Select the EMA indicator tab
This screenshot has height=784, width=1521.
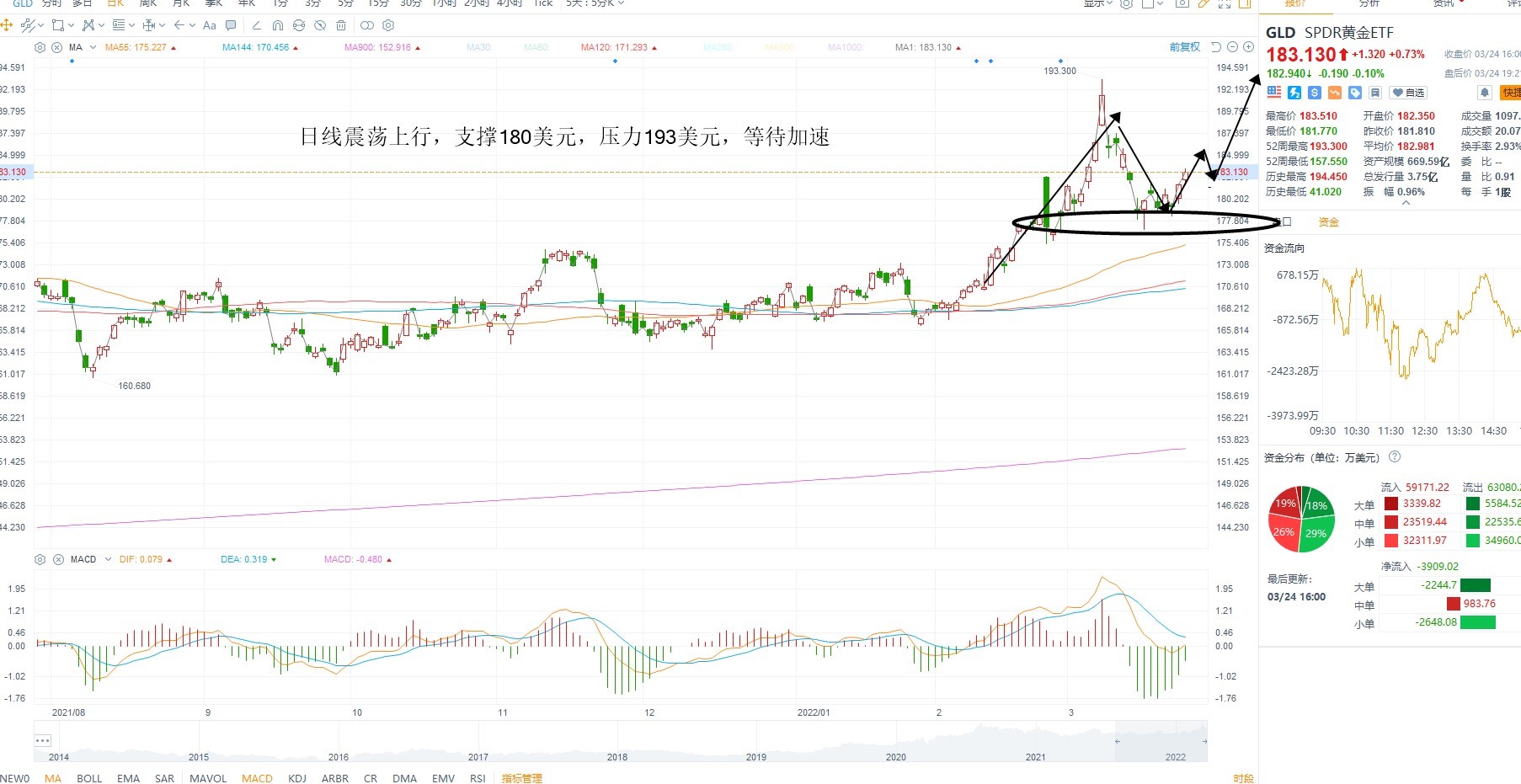[x=128, y=778]
